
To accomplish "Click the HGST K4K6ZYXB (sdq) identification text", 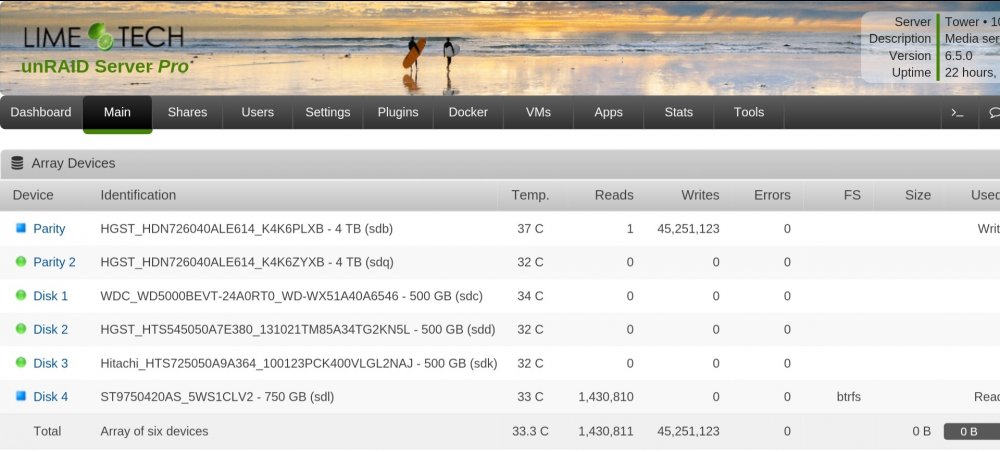I will point(247,262).
